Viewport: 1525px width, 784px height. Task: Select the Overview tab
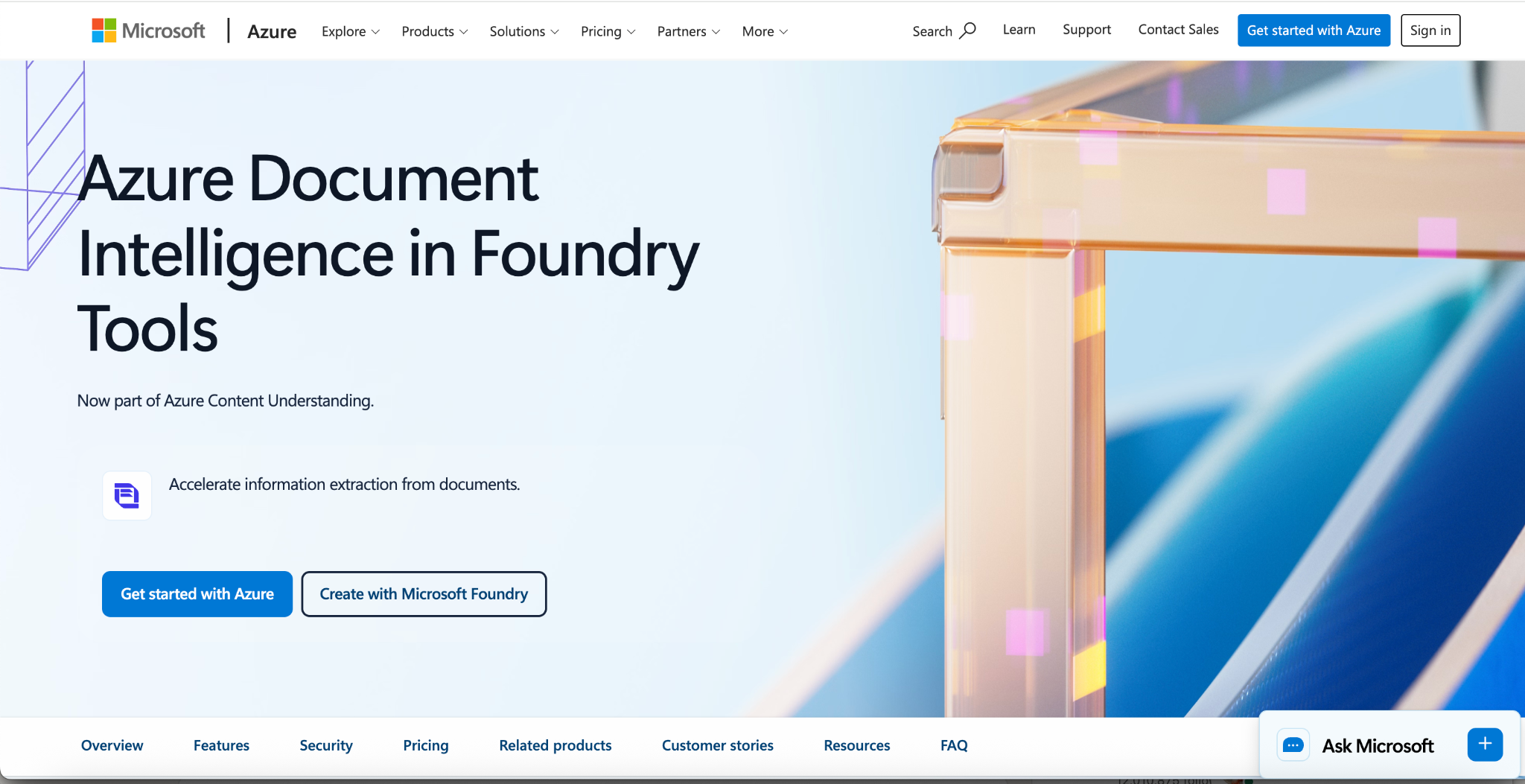112,745
